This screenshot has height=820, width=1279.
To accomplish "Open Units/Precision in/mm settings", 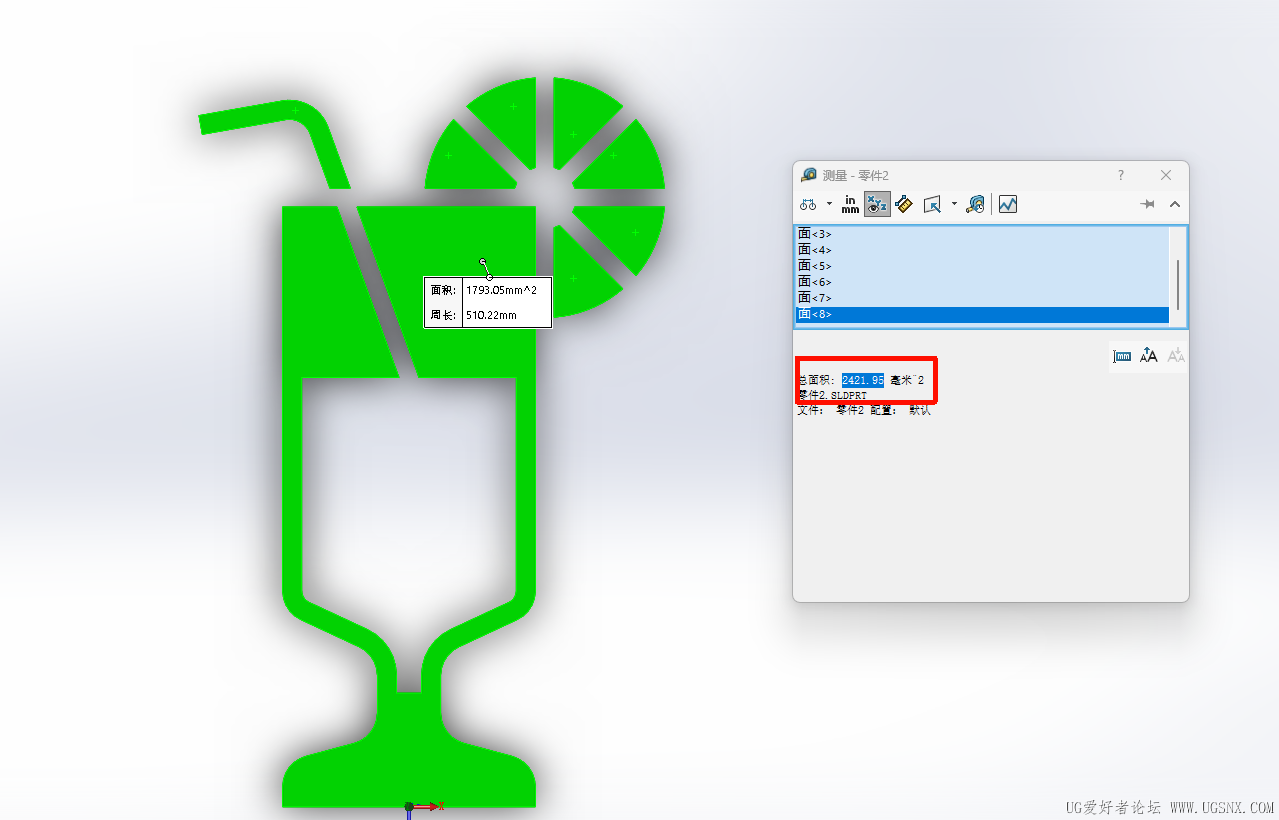I will 850,204.
